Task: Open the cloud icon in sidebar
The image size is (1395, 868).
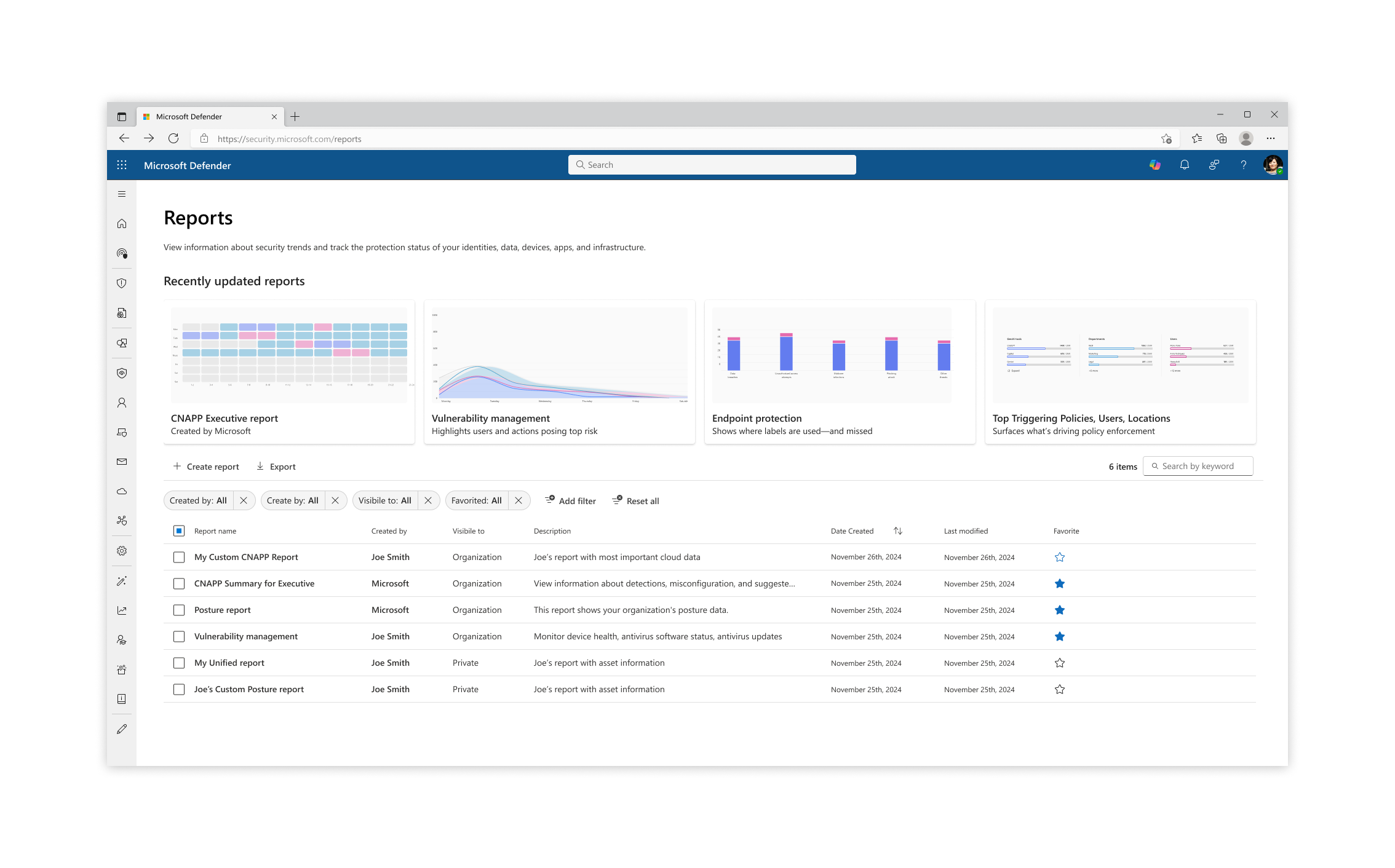Action: click(x=122, y=491)
